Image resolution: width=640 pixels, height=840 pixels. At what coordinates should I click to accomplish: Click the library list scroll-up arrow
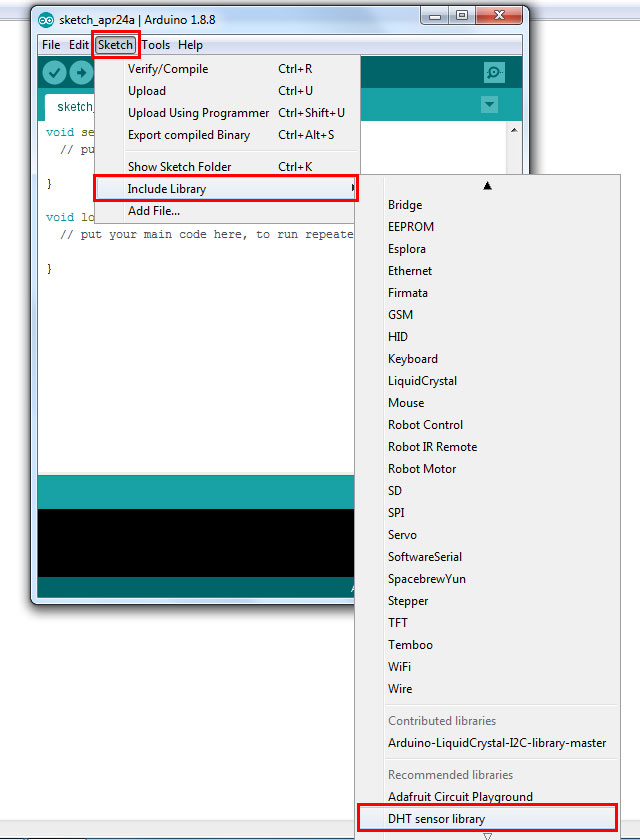[x=487, y=186]
